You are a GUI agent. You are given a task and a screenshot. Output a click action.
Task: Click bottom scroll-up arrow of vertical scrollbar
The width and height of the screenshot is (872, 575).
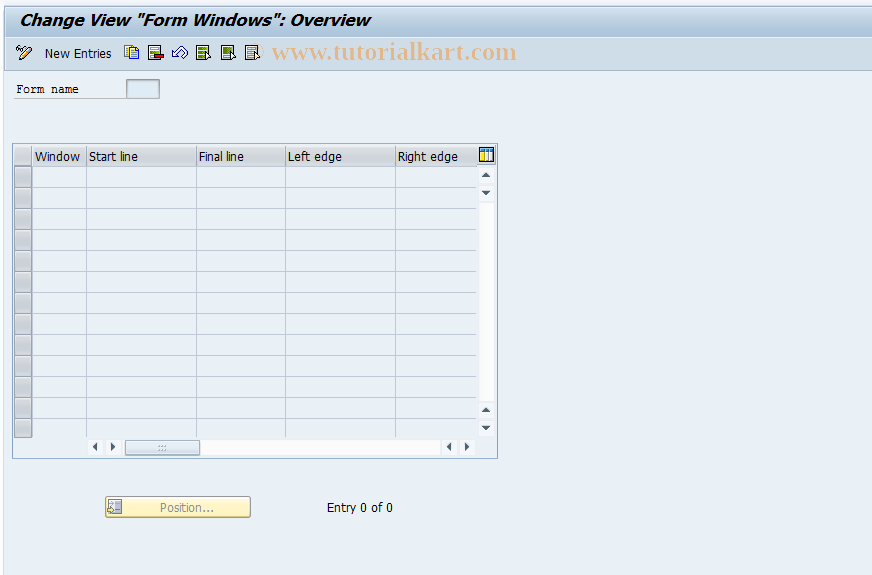pyautogui.click(x=486, y=410)
